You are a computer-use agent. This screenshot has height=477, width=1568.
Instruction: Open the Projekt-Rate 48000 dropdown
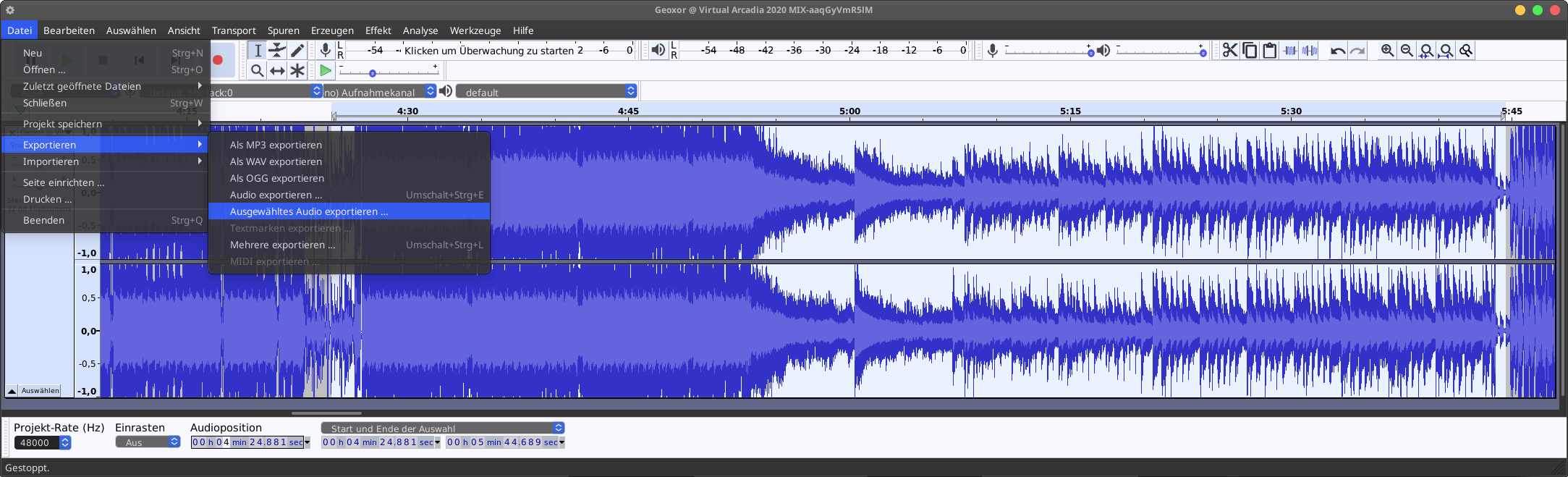click(43, 442)
